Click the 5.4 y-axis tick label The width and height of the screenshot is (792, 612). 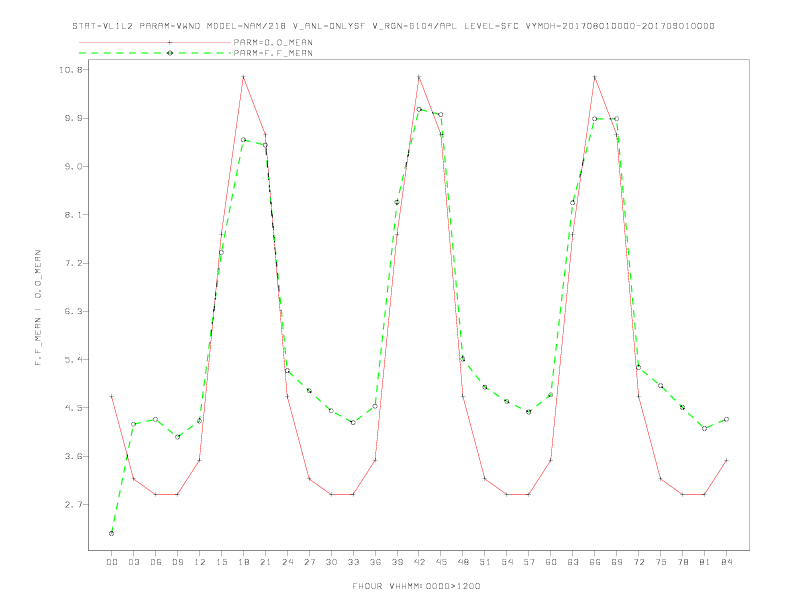tap(74, 360)
